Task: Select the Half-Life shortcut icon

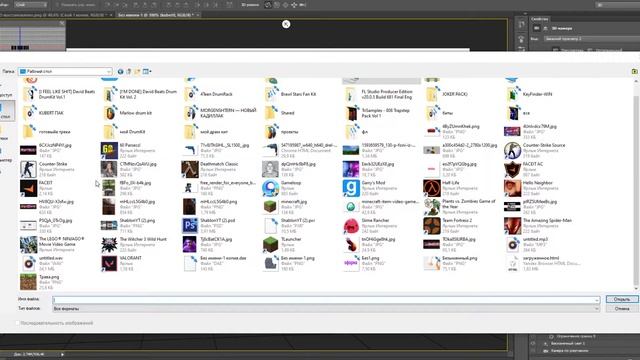Action: tap(431, 188)
